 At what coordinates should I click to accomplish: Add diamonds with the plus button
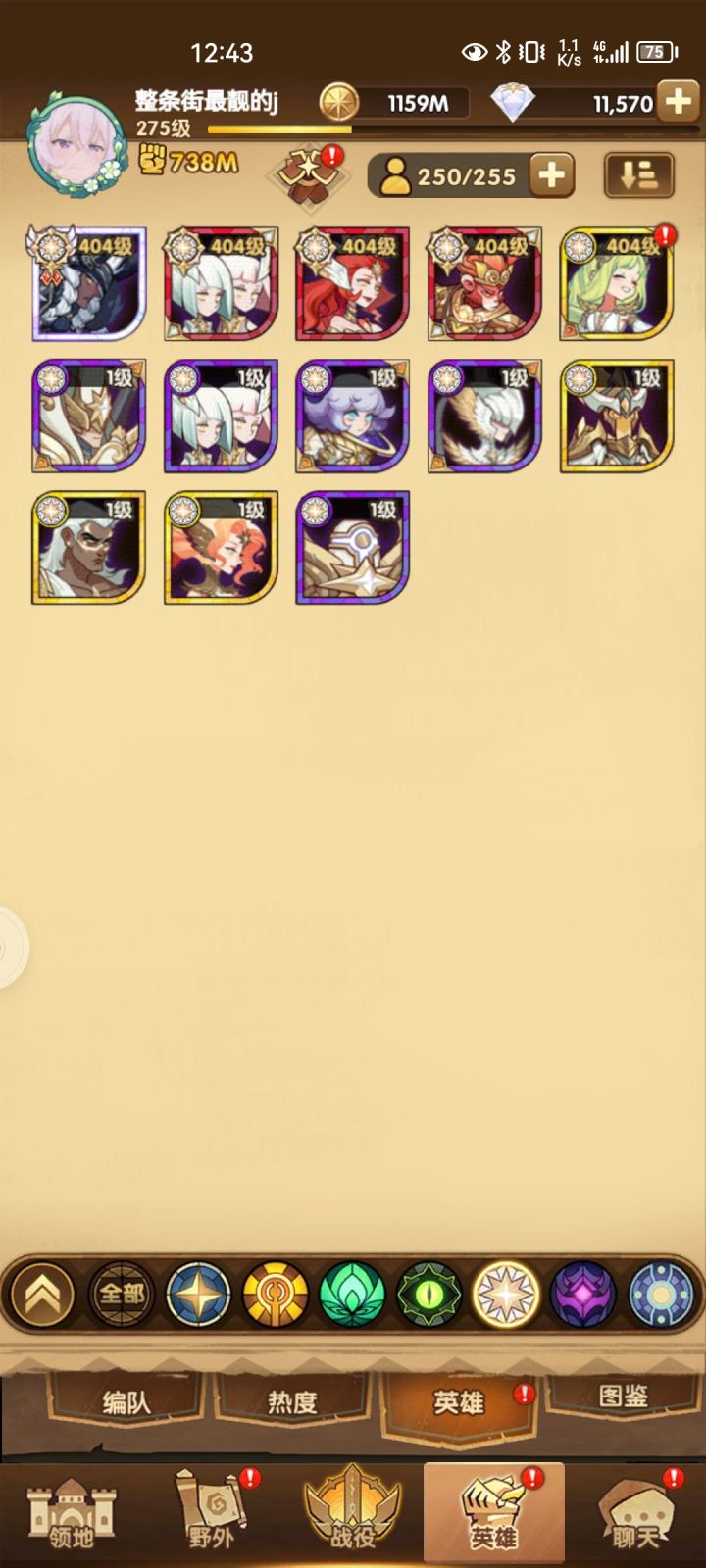[678, 102]
